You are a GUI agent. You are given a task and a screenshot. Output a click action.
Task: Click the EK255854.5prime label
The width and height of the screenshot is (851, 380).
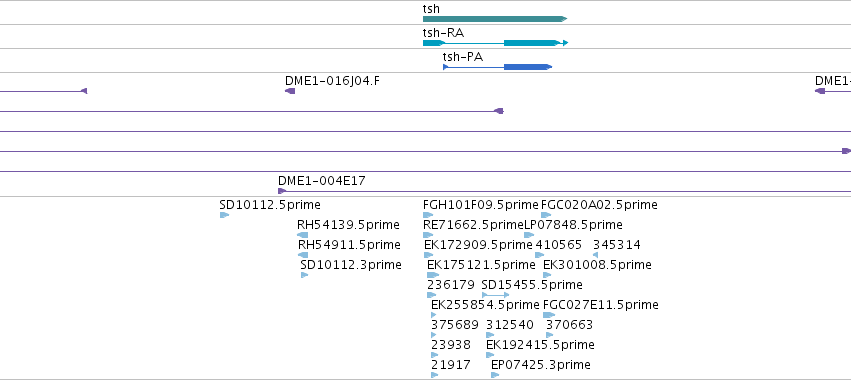pyautogui.click(x=485, y=305)
